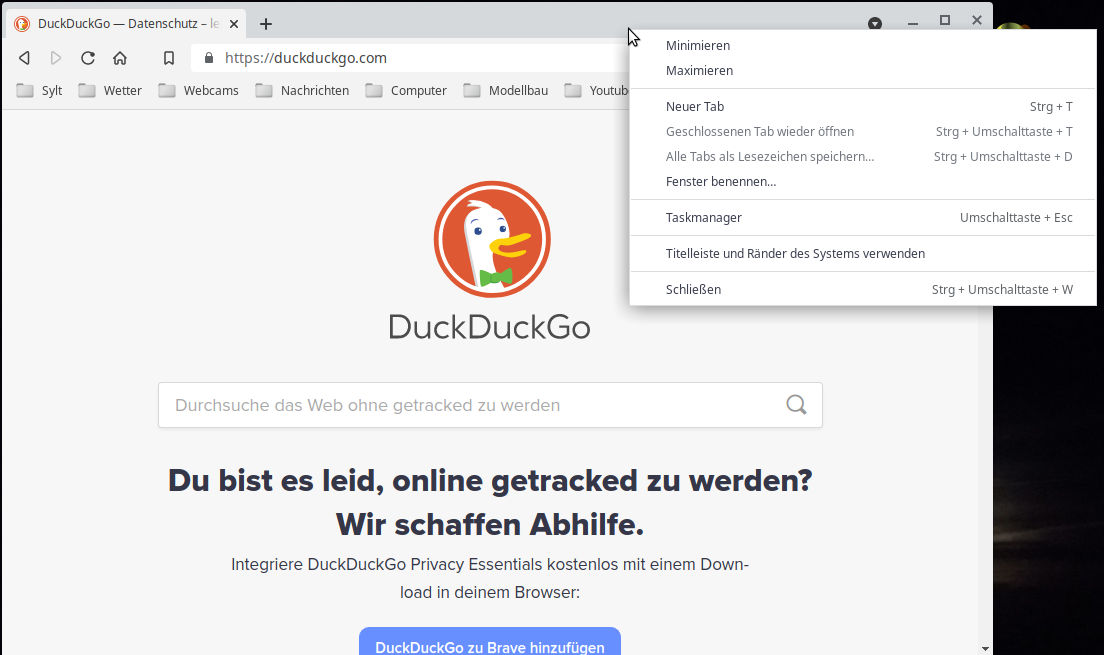This screenshot has height=655, width=1104.
Task: Open the home page icon
Action: 120,58
